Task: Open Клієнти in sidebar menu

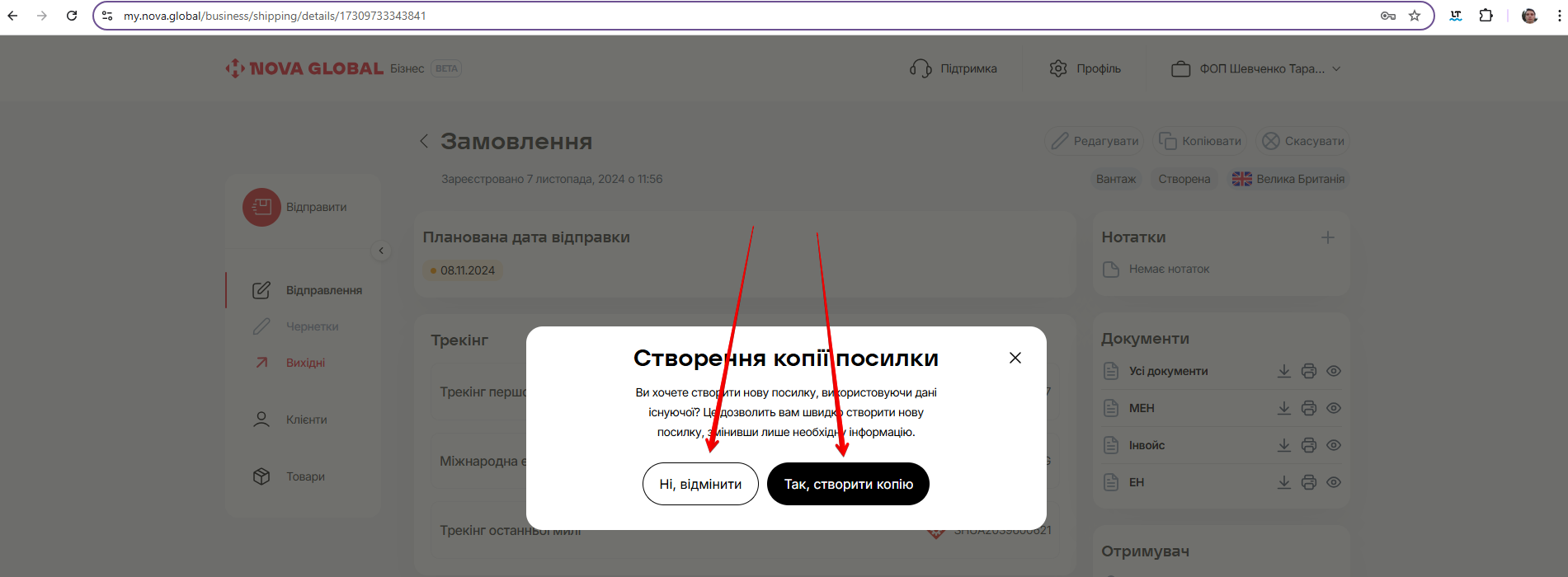Action: point(306,420)
